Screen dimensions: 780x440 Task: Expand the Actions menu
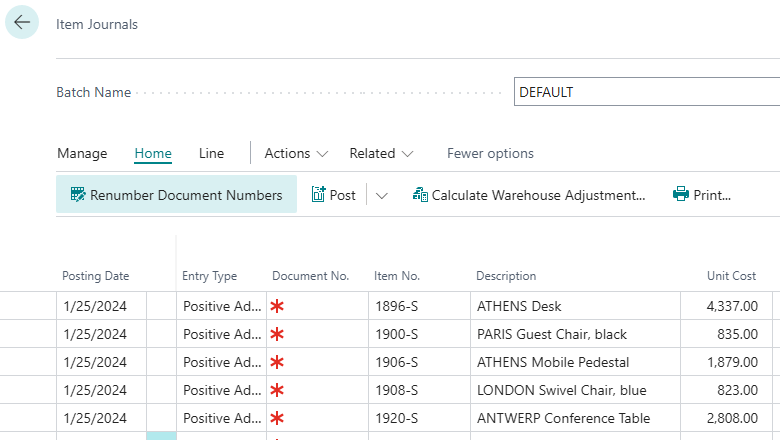[296, 153]
